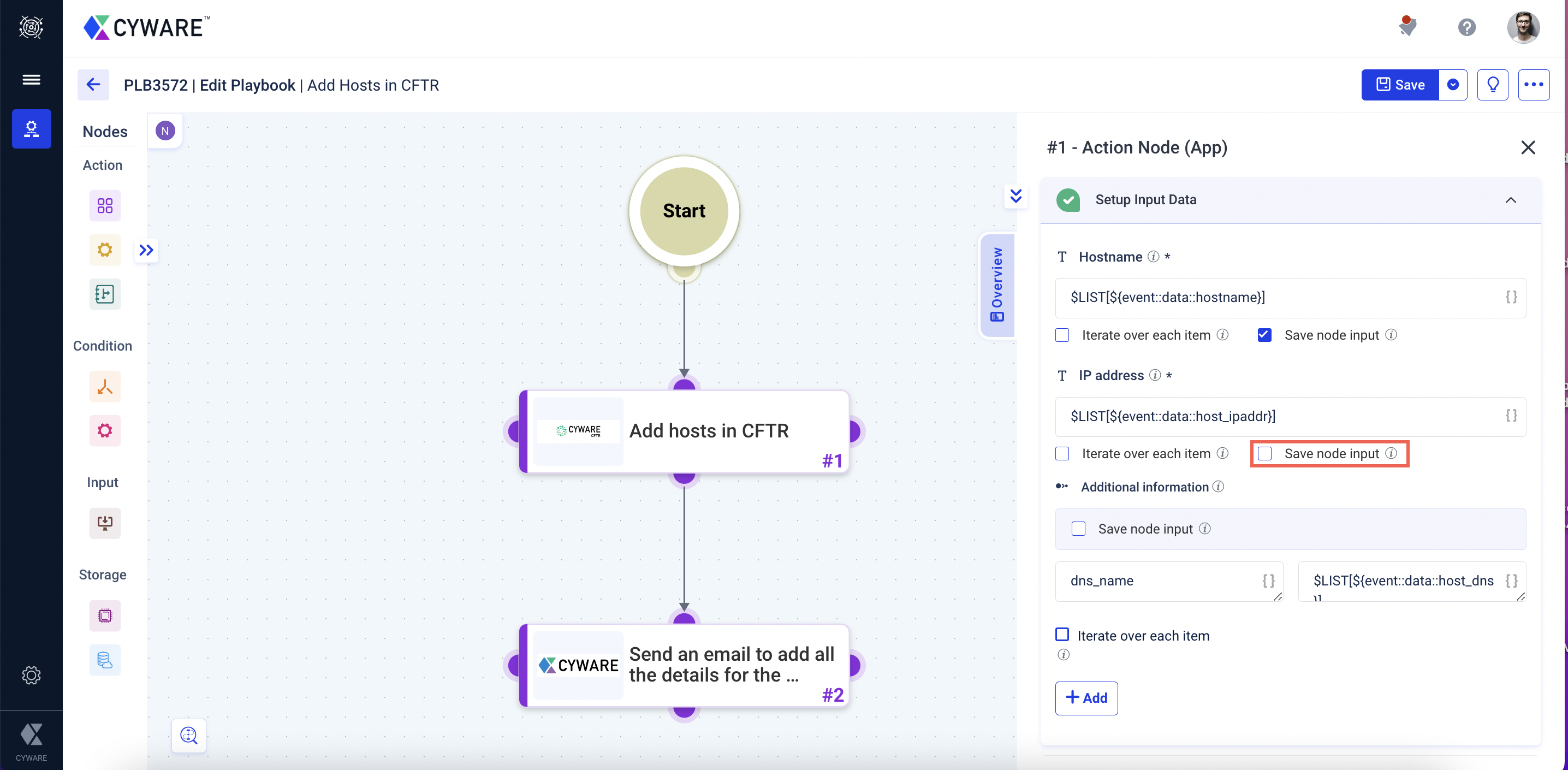Choose the memory chip storage node icon
The height and width of the screenshot is (770, 1568).
click(105, 615)
